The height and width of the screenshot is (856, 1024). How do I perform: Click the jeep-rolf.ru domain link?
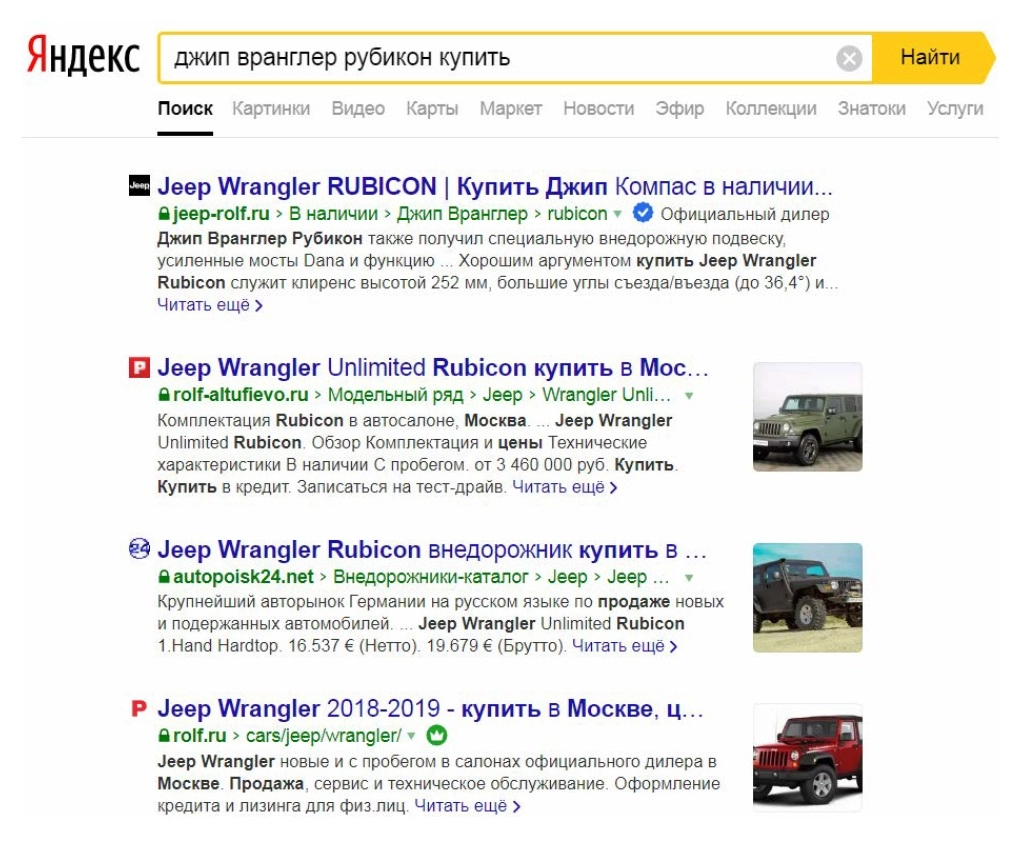click(x=221, y=214)
